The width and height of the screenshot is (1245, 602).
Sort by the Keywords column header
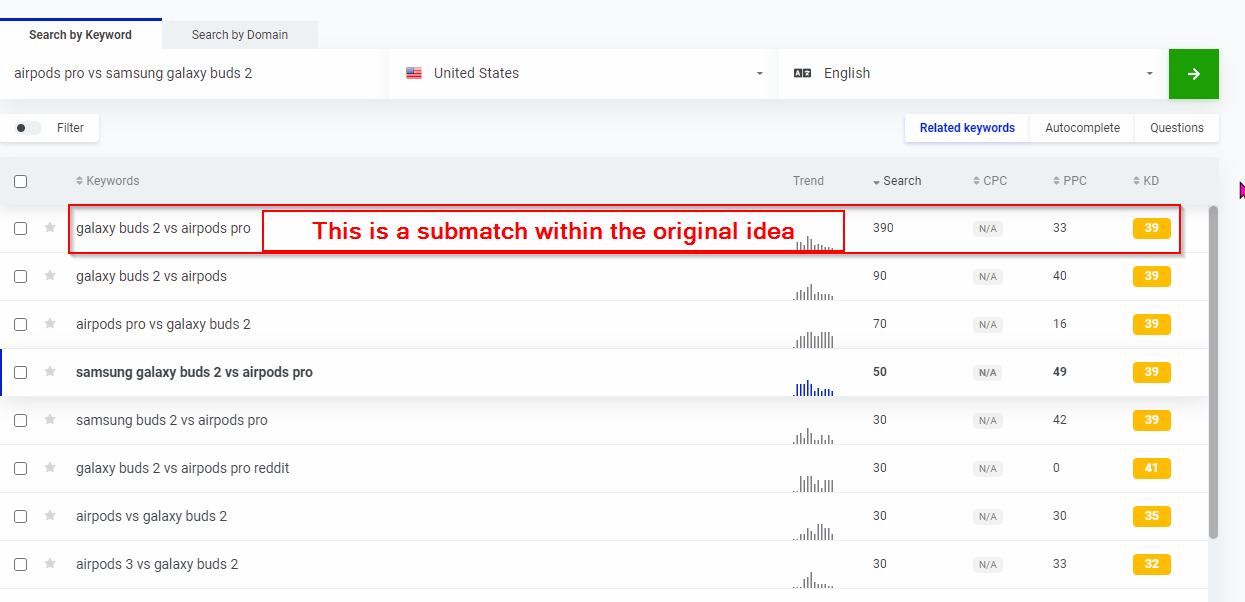[108, 181]
